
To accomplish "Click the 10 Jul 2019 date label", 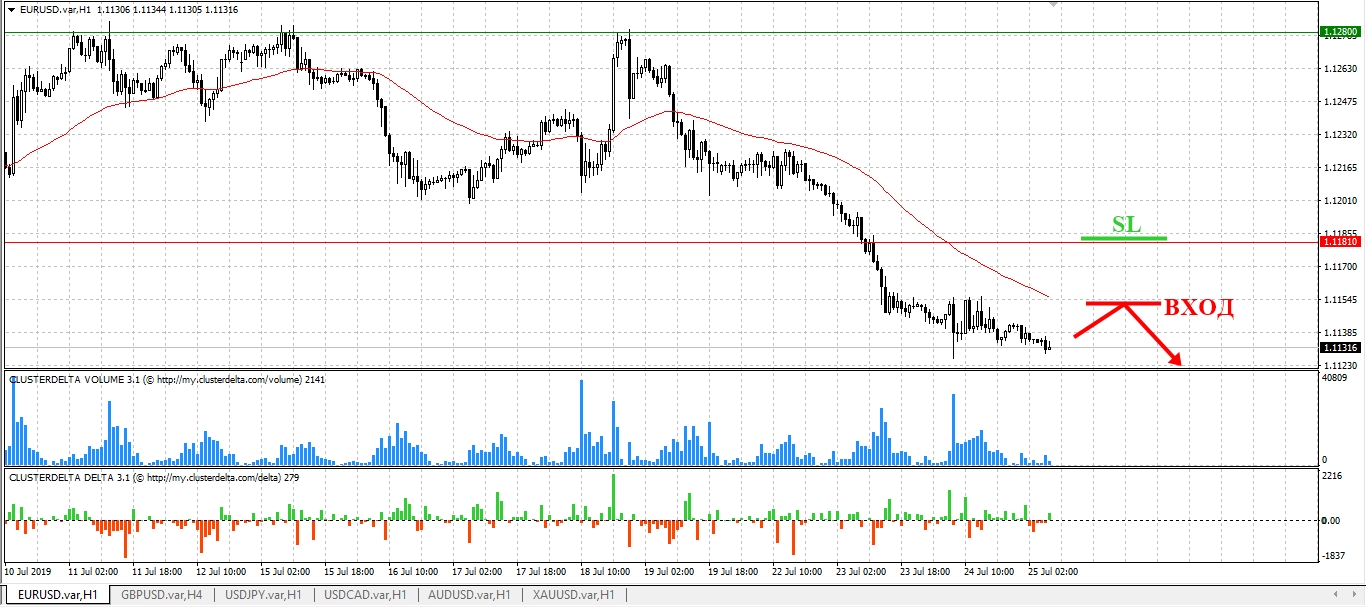I will (x=27, y=572).
